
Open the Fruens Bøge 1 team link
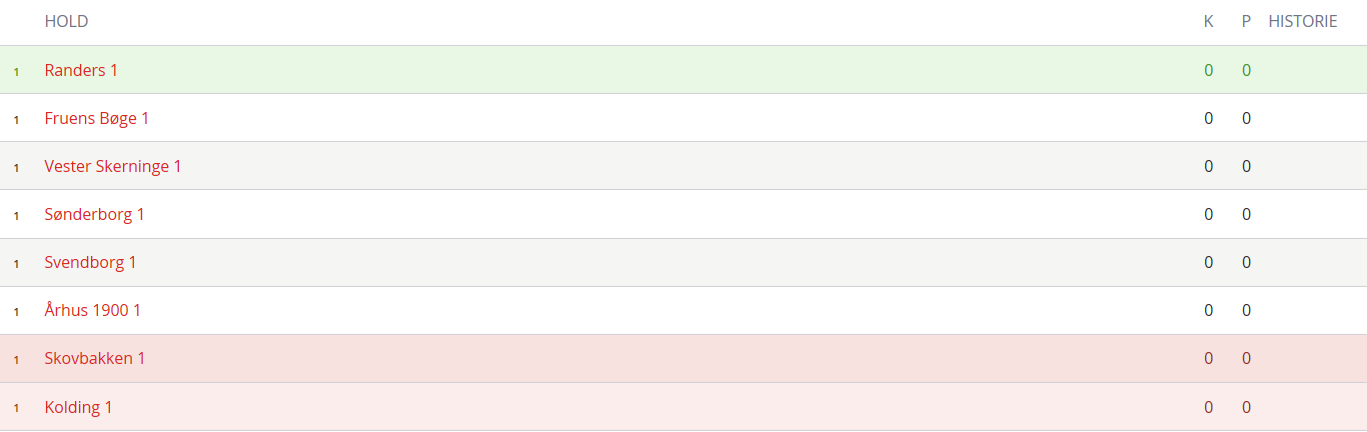point(97,118)
